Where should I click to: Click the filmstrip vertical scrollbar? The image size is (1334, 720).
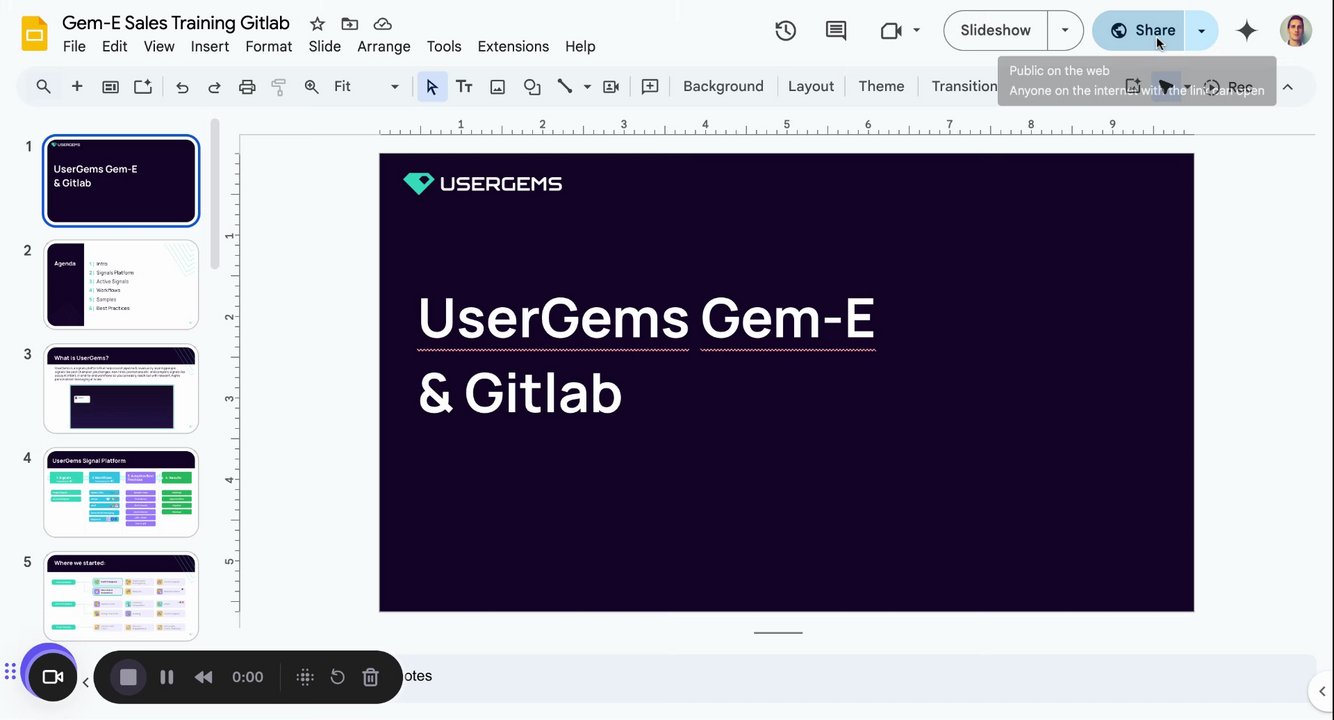click(214, 194)
